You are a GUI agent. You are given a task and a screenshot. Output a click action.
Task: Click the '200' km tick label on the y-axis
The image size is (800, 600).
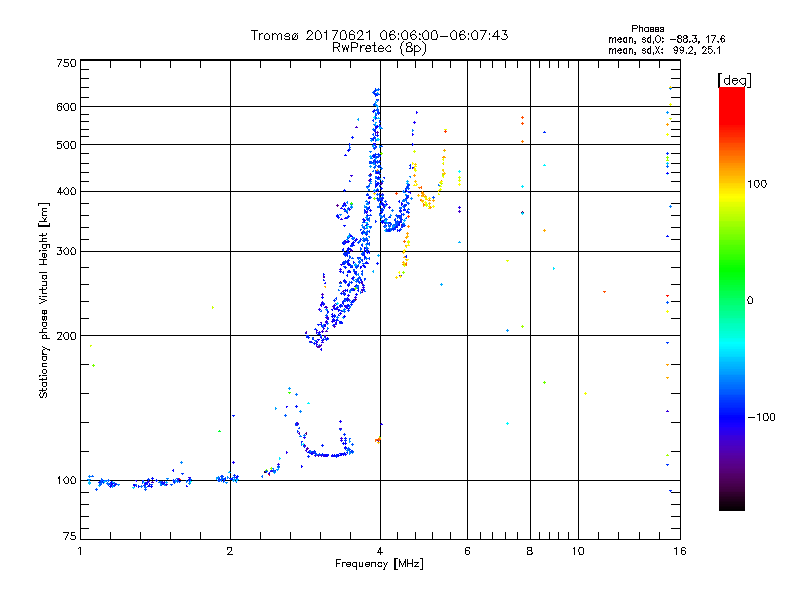[66, 336]
